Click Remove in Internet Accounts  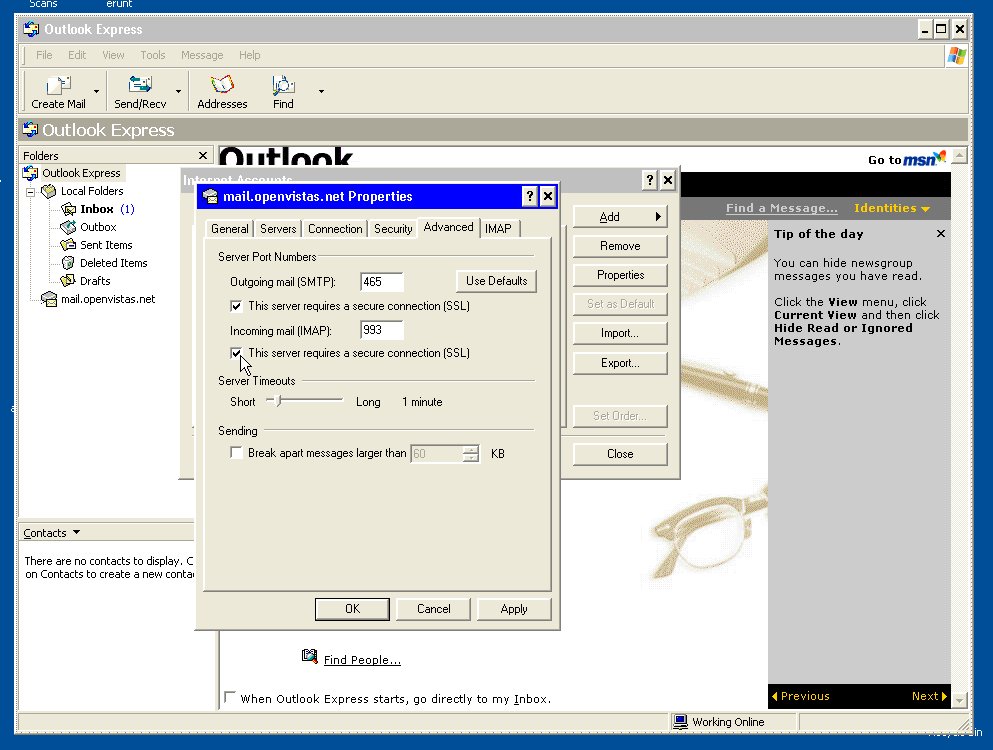coord(620,246)
